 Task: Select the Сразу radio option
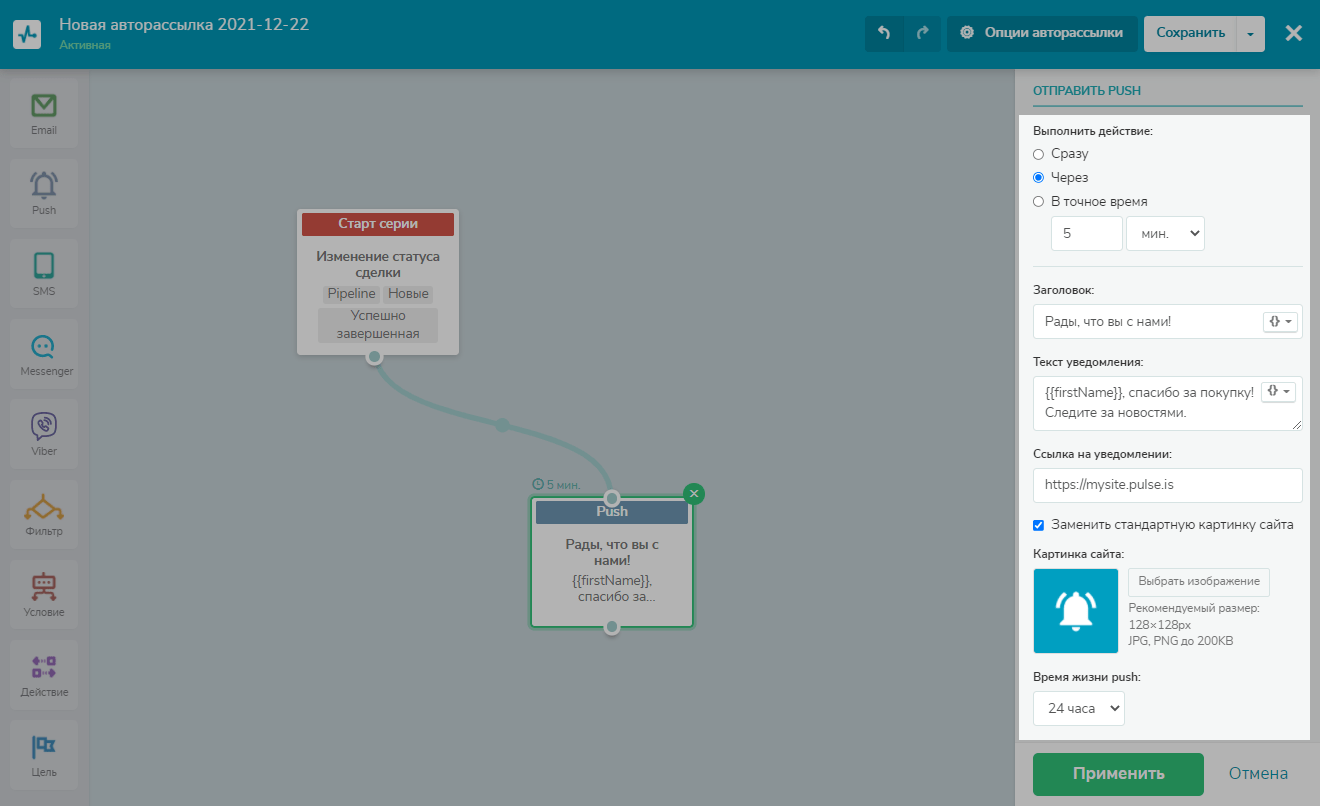tap(1038, 154)
